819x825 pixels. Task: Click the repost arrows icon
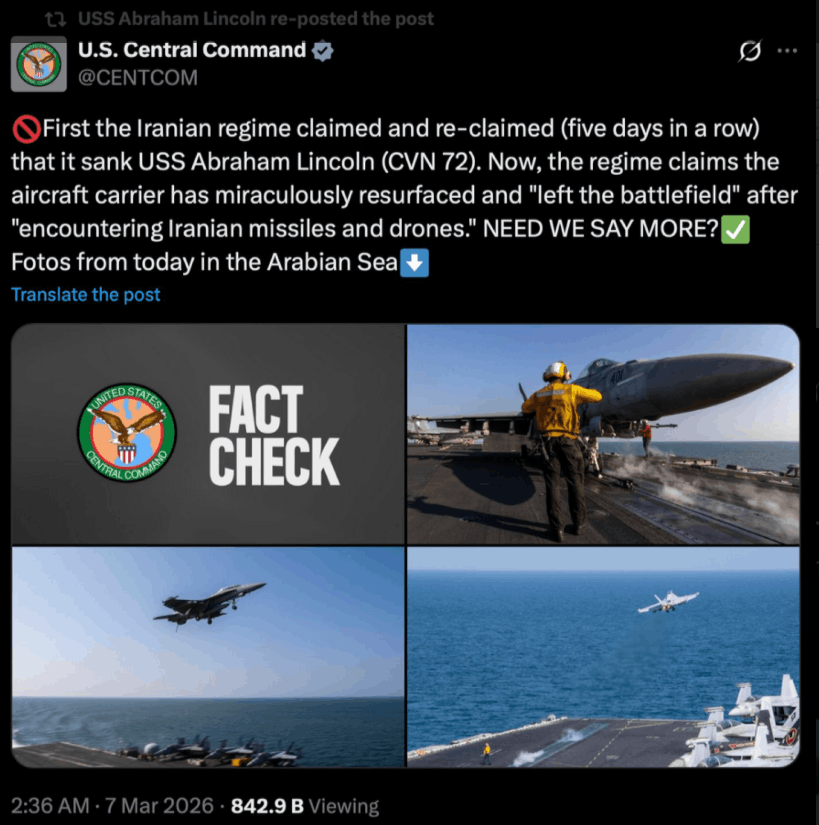pos(55,19)
